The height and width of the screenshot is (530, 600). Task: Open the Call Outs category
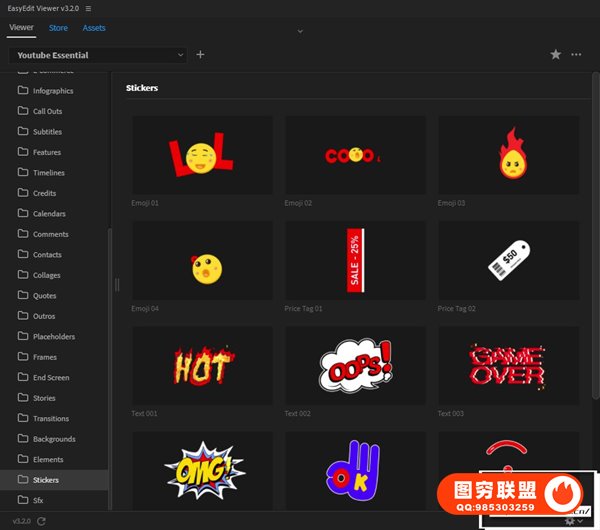[47, 111]
